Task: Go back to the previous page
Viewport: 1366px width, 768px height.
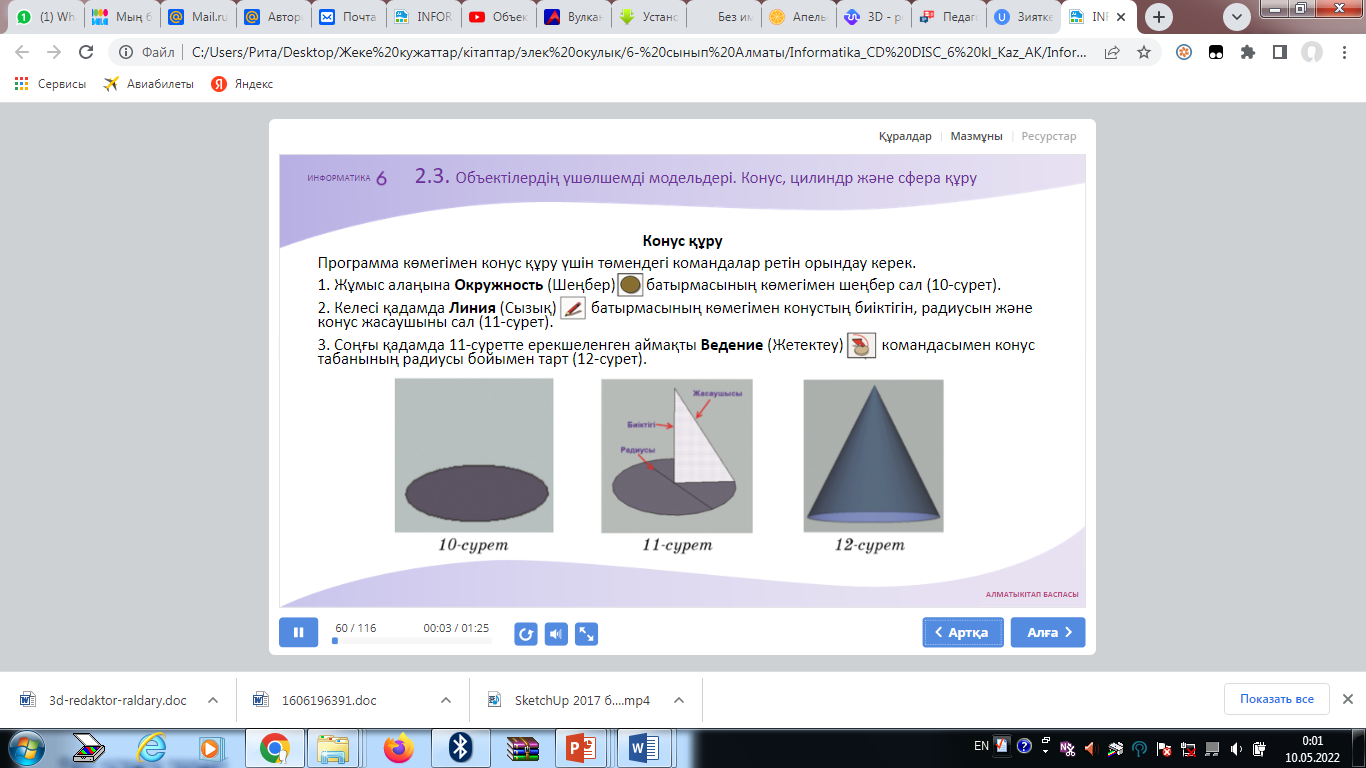Action: [22, 52]
